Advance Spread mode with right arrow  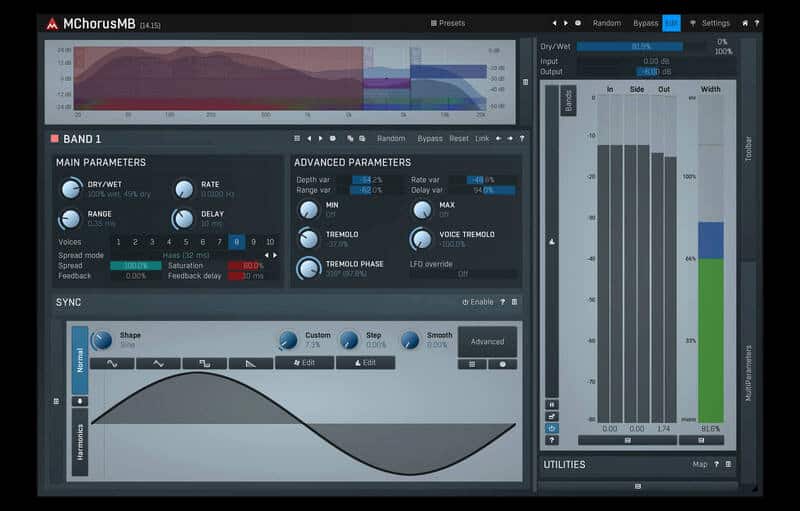[x=275, y=255]
